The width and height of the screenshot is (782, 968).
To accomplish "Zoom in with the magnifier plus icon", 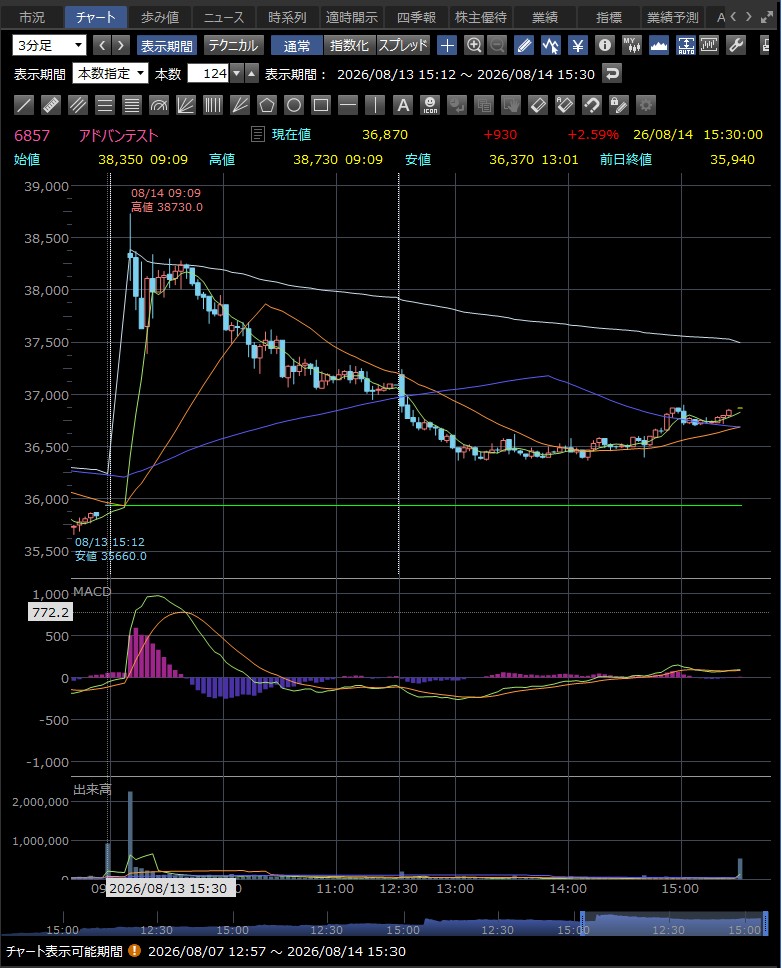I will coord(474,45).
